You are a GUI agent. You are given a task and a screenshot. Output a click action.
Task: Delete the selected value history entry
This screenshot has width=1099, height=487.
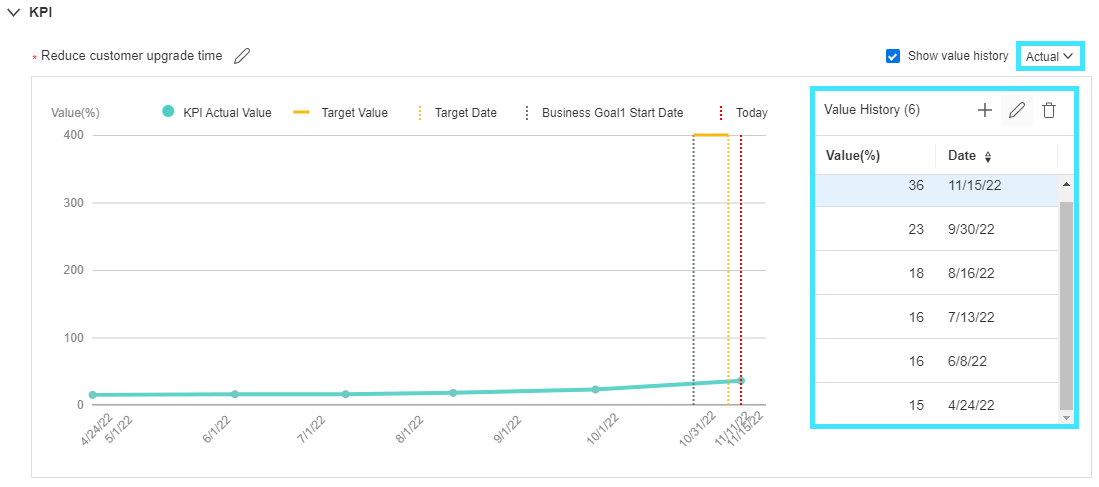[1048, 110]
